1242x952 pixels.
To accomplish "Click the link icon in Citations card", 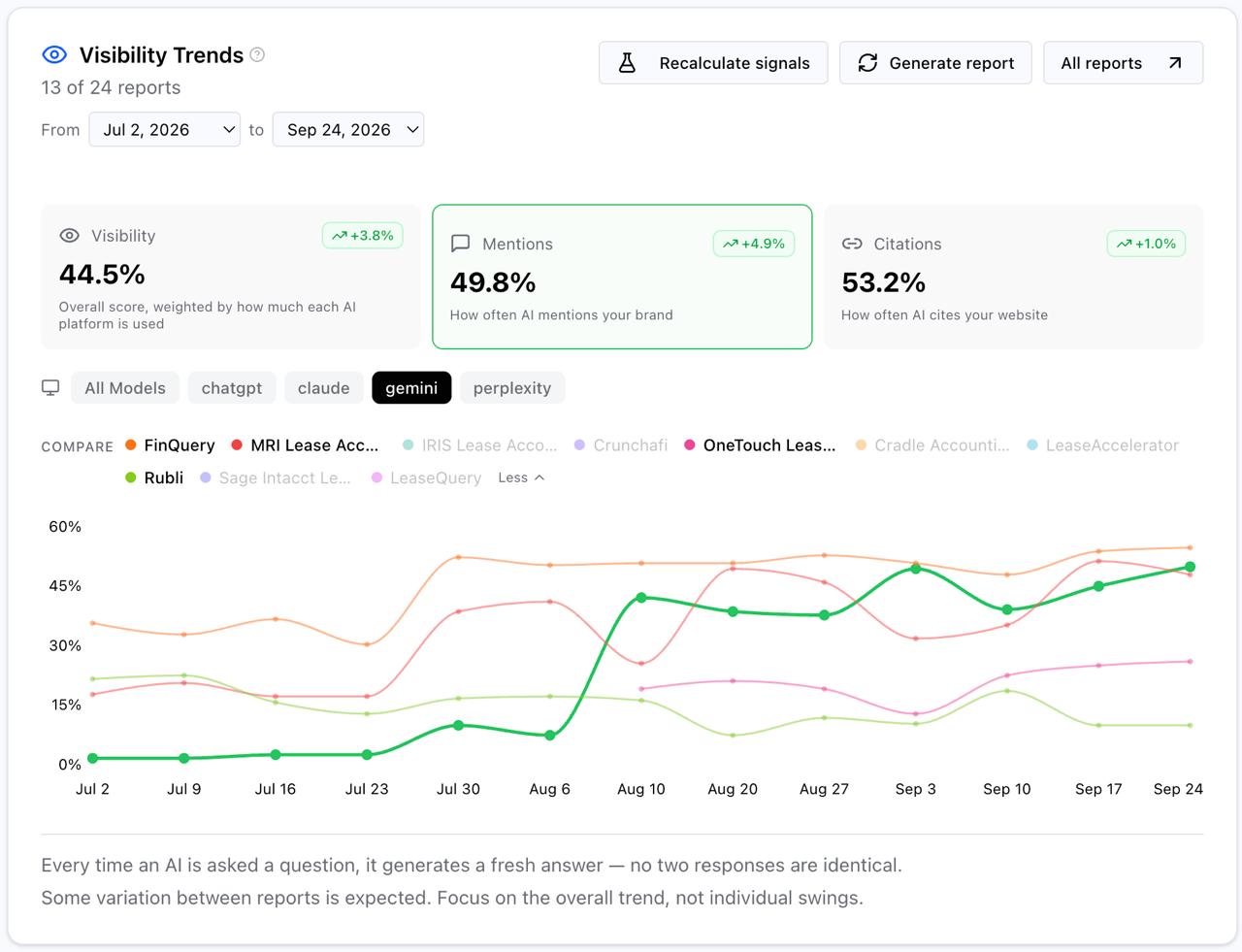I will pyautogui.click(x=852, y=244).
